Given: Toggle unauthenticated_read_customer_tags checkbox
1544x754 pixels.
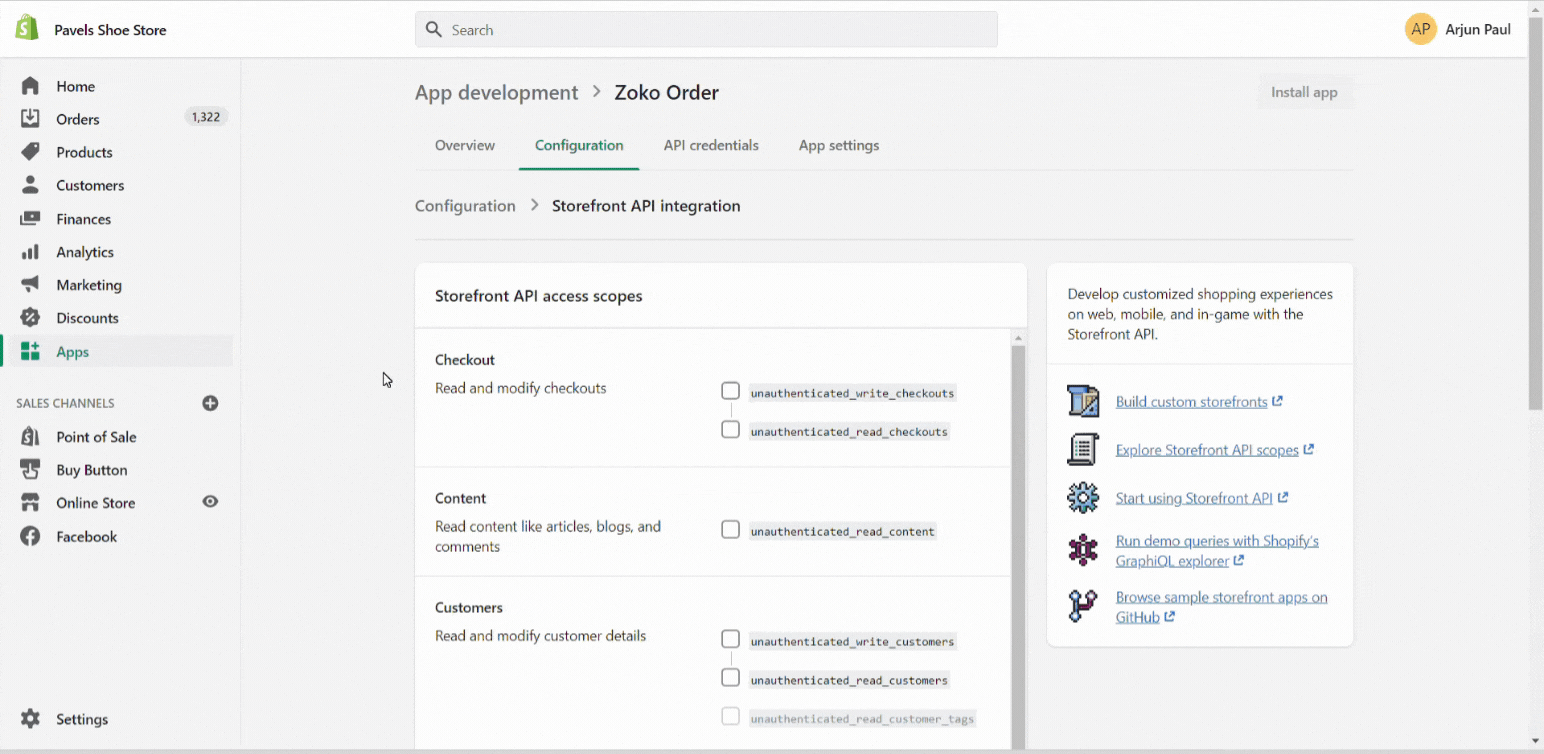Looking at the screenshot, I should coord(730,717).
